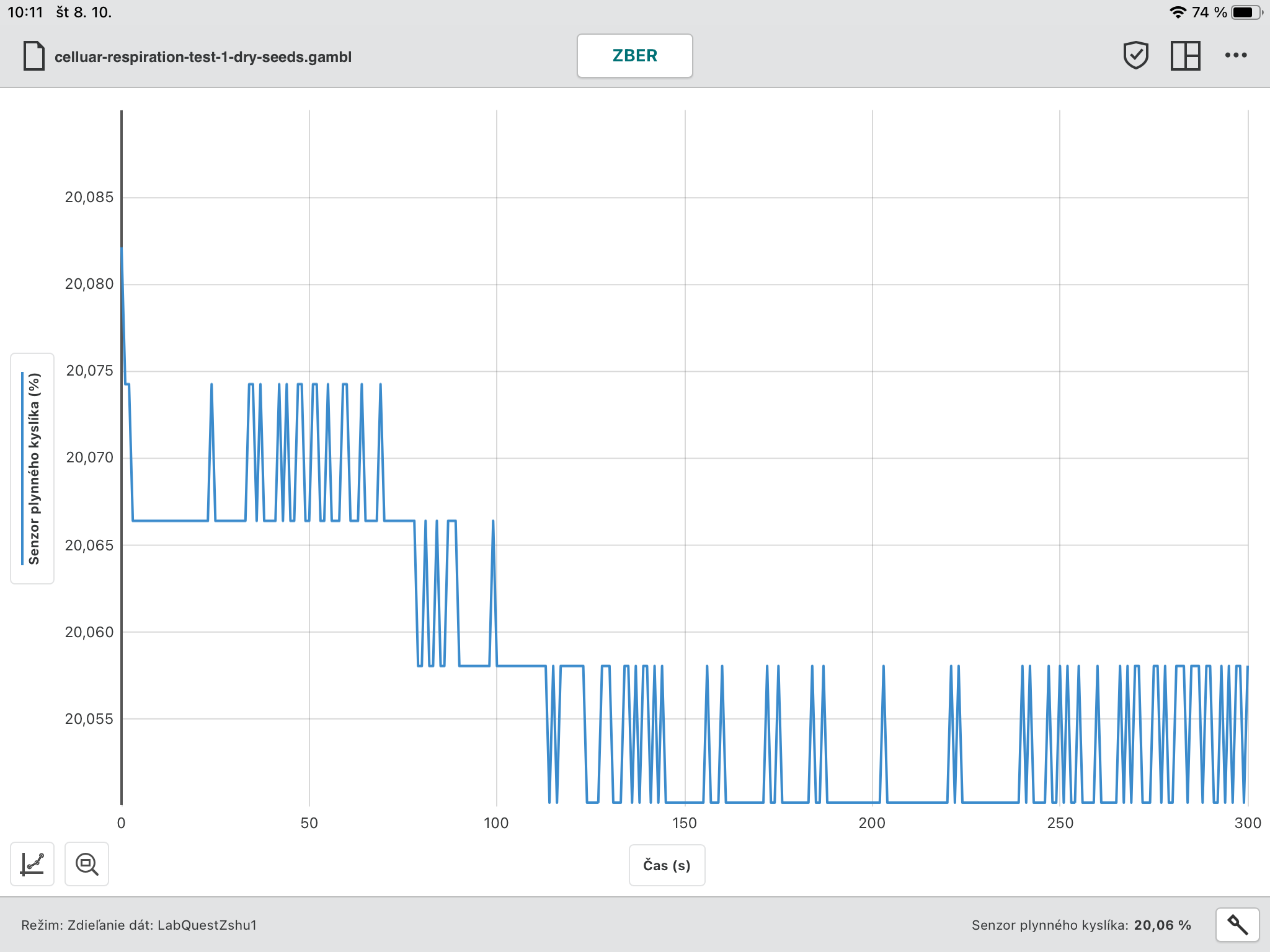Open the view layout options icon

coord(1185,56)
